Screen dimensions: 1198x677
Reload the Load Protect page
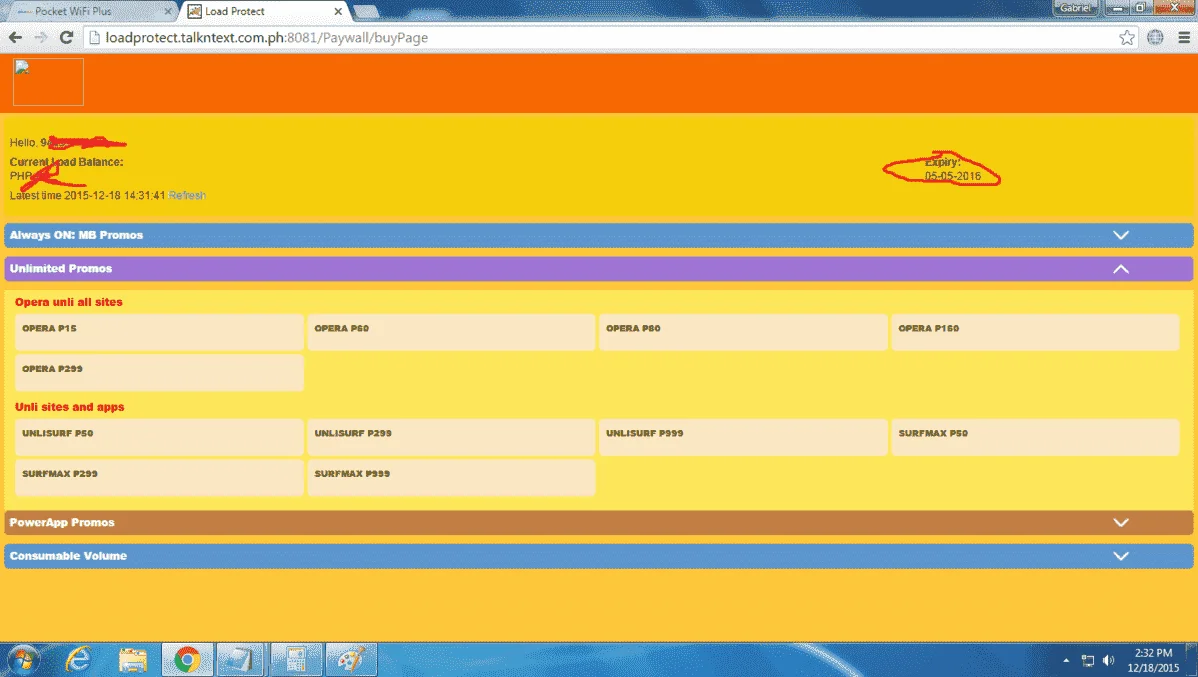tap(66, 37)
